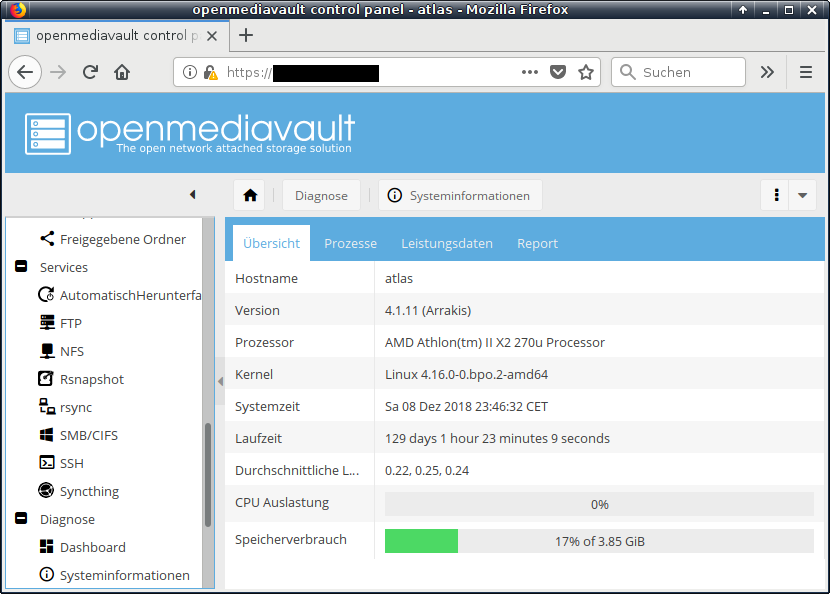Open Freigegebene Ordner in the sidebar

(x=122, y=239)
